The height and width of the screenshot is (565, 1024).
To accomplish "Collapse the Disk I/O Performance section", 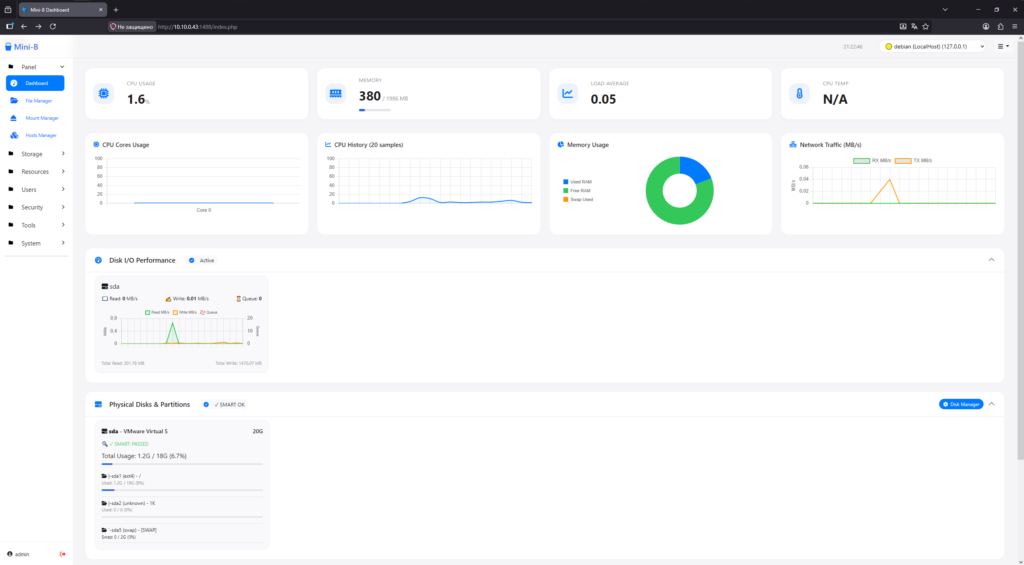I will point(991,260).
